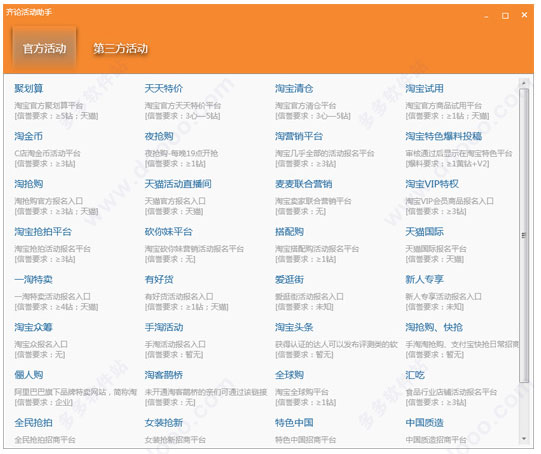Open the 天天特价 link

pos(164,88)
